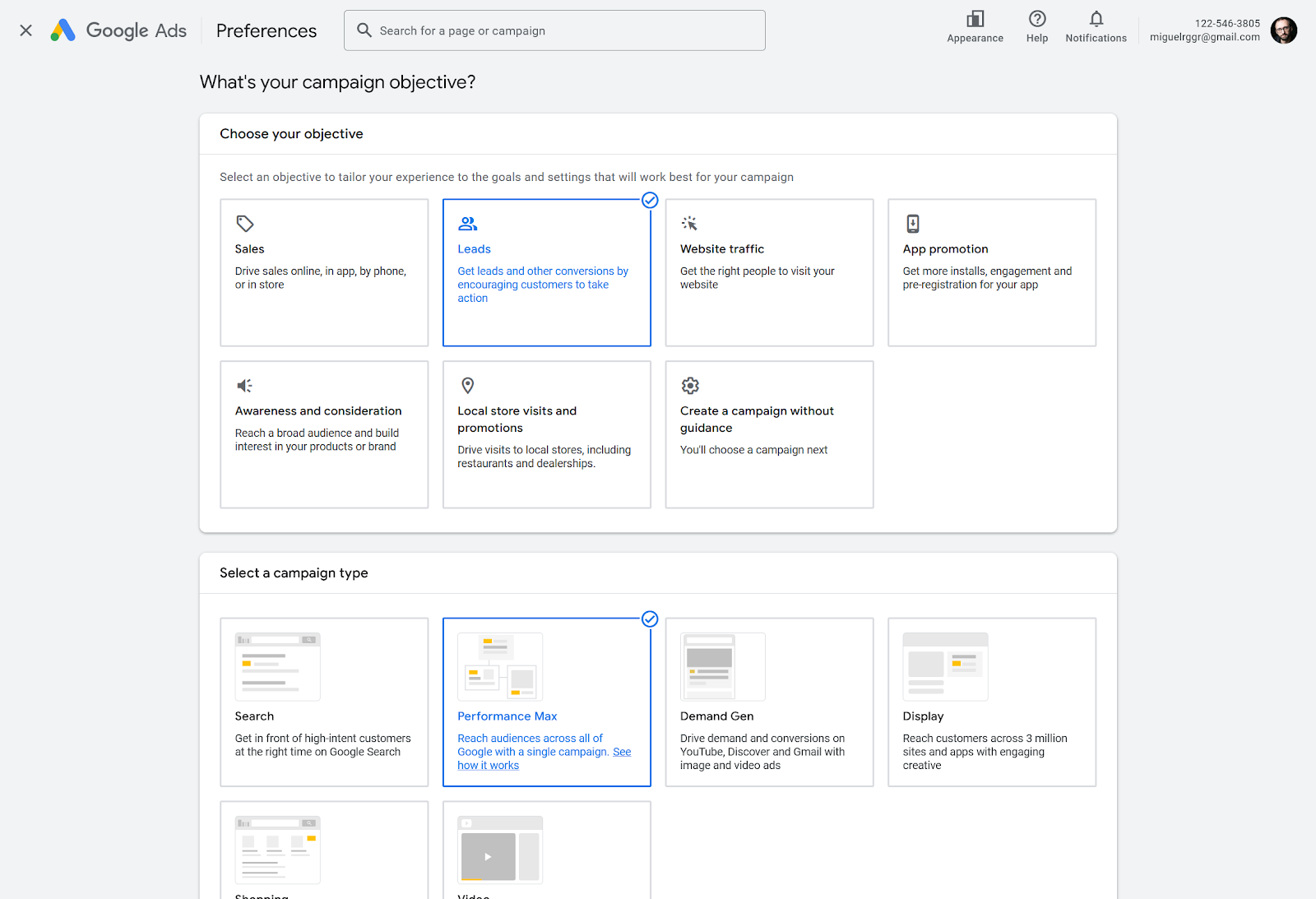Click the Awareness megaphone icon
Viewport: 1316px width, 899px height.
[245, 386]
